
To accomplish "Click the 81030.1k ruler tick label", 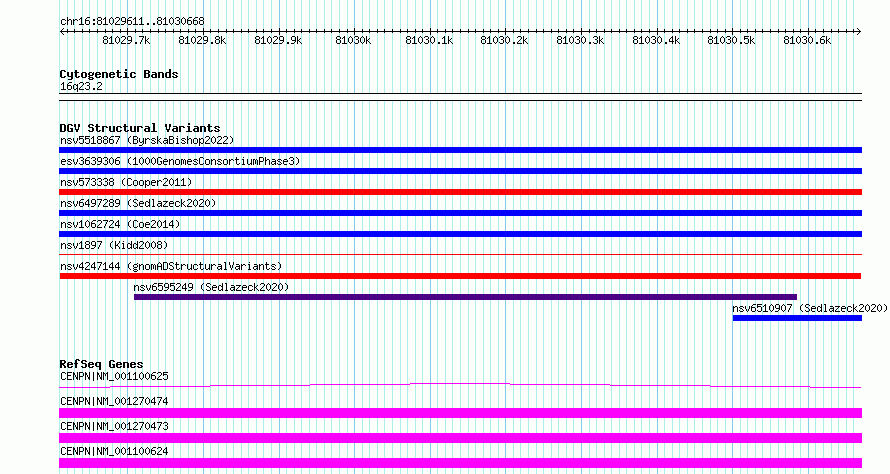I will (429, 40).
